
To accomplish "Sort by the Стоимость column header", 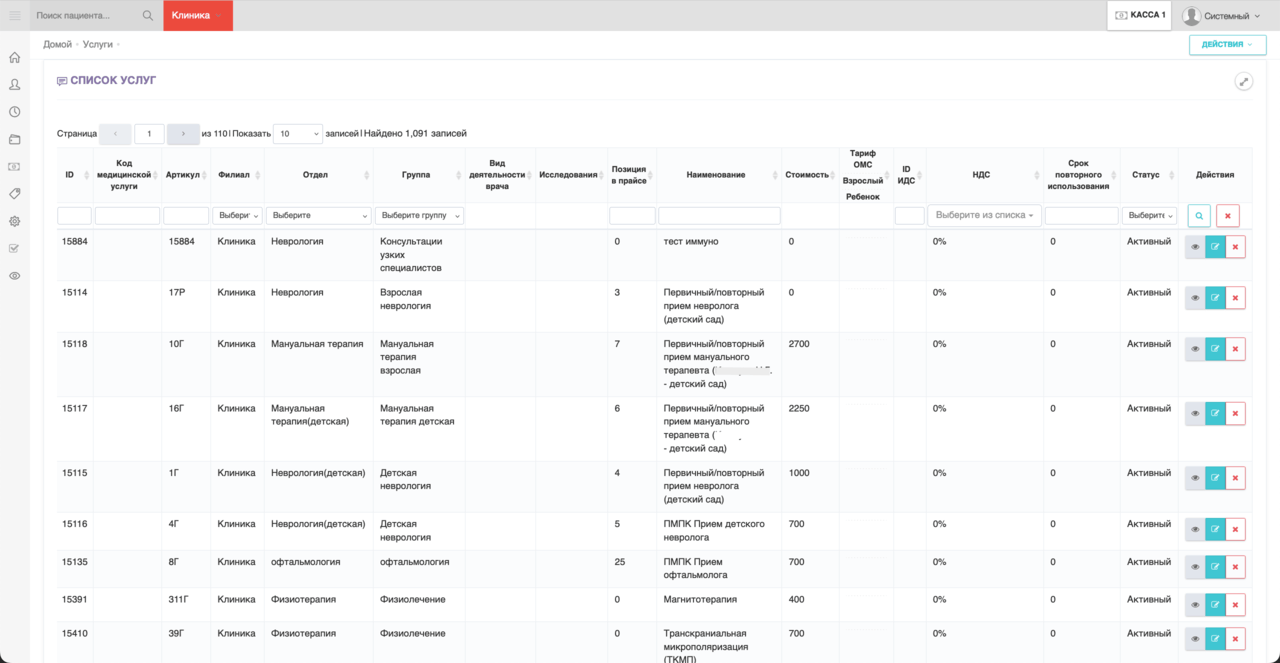I will 809,175.
